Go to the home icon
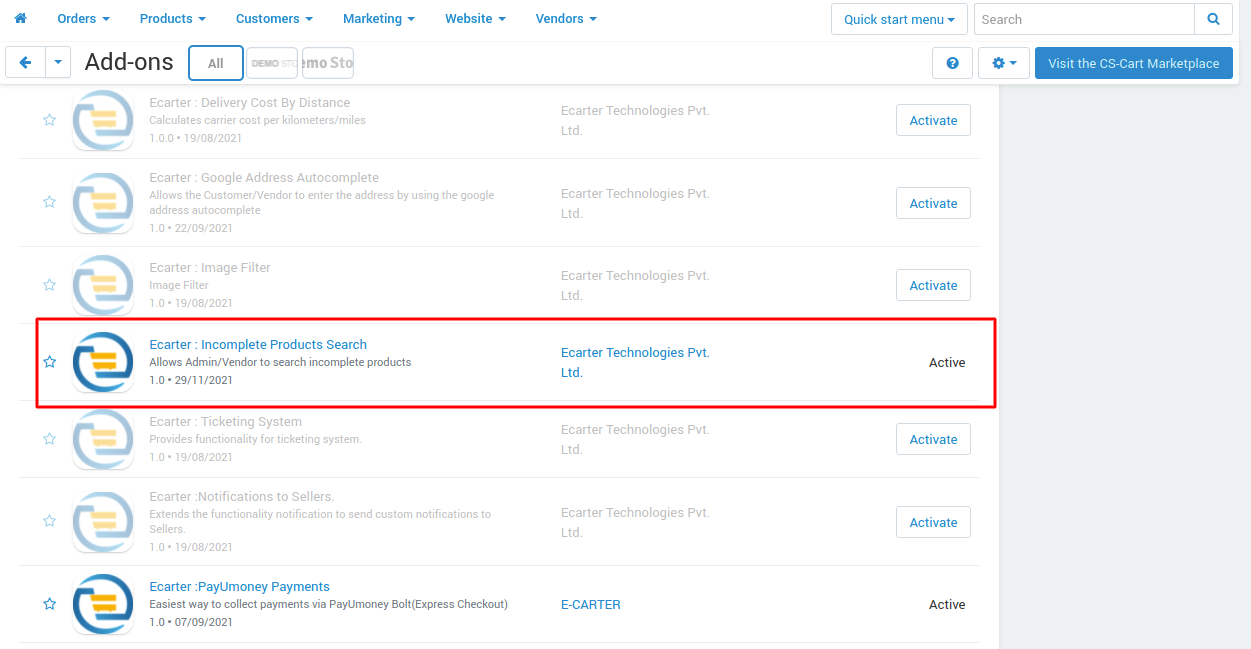Viewport: 1251px width, 649px height. tap(20, 18)
